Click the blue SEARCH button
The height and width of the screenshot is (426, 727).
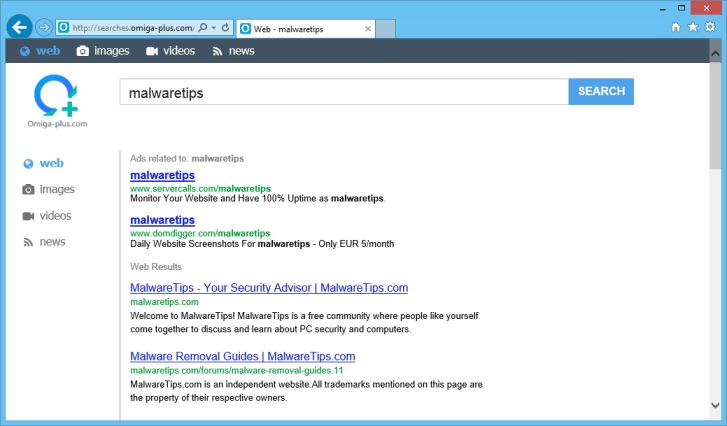(601, 91)
